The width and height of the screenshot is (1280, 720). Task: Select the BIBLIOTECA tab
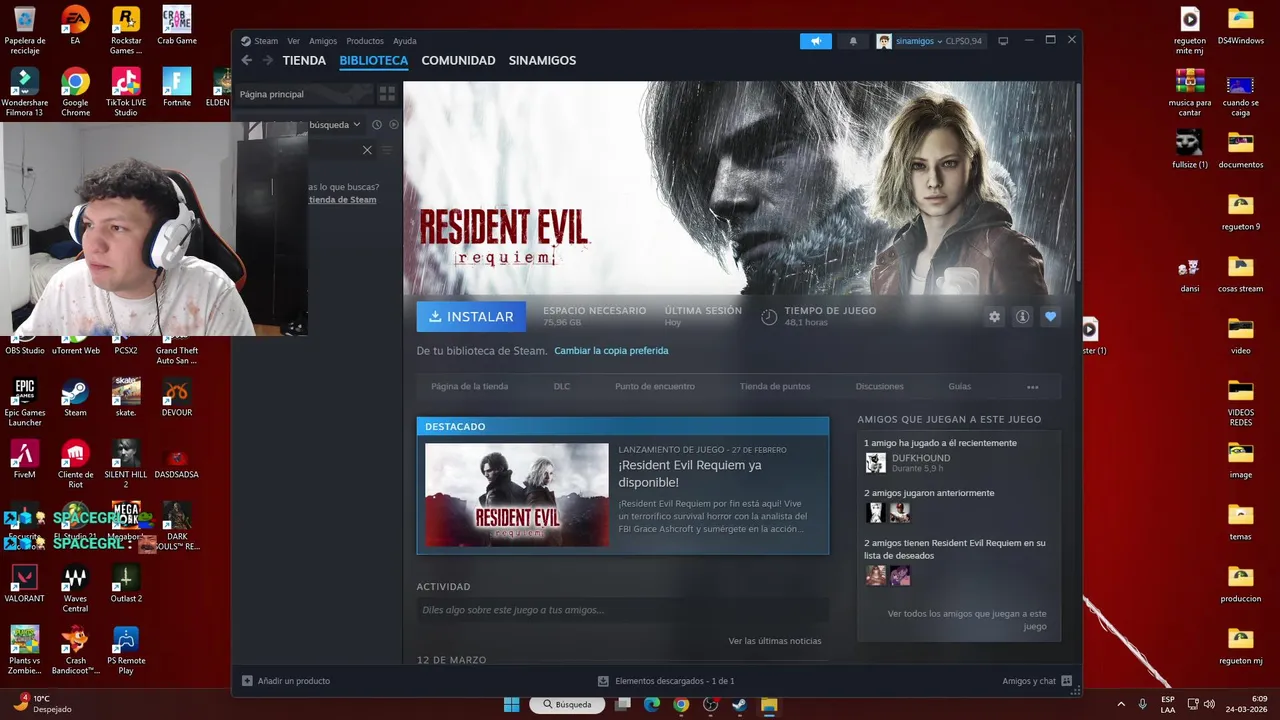pyautogui.click(x=374, y=61)
